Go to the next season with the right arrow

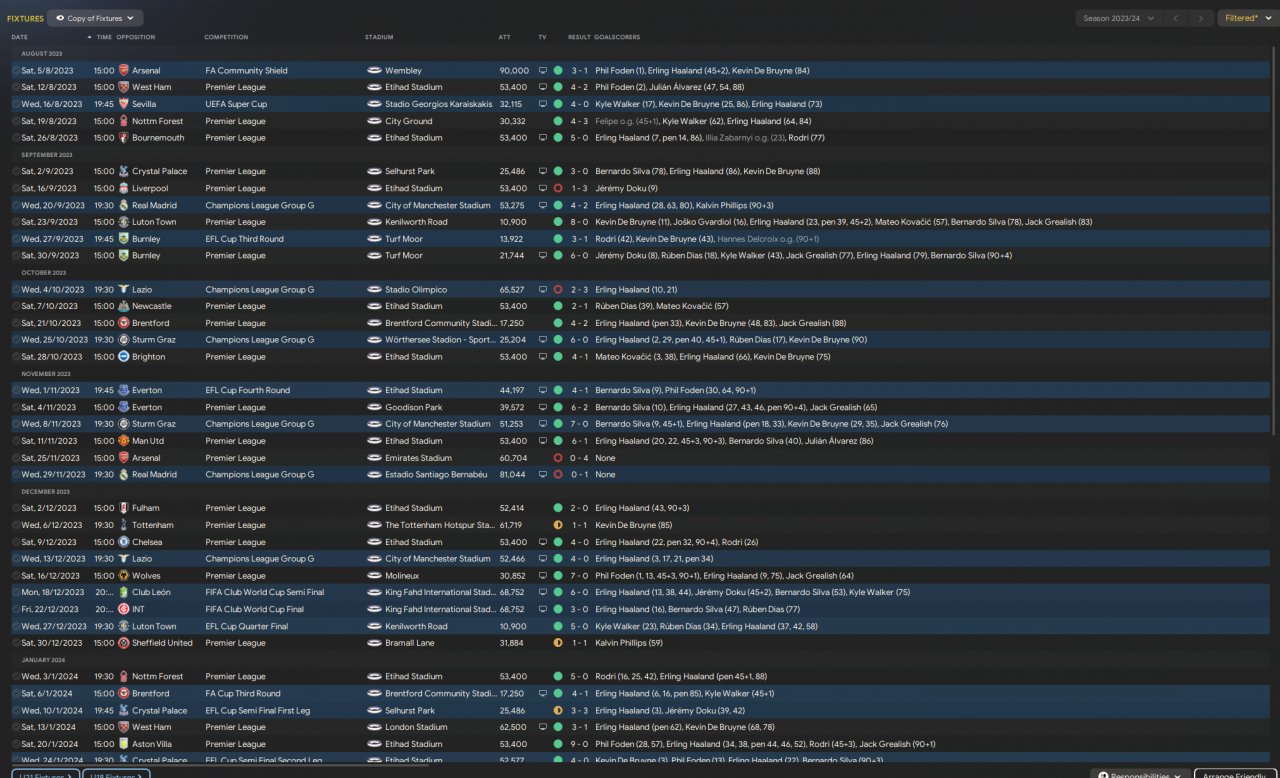click(1202, 18)
